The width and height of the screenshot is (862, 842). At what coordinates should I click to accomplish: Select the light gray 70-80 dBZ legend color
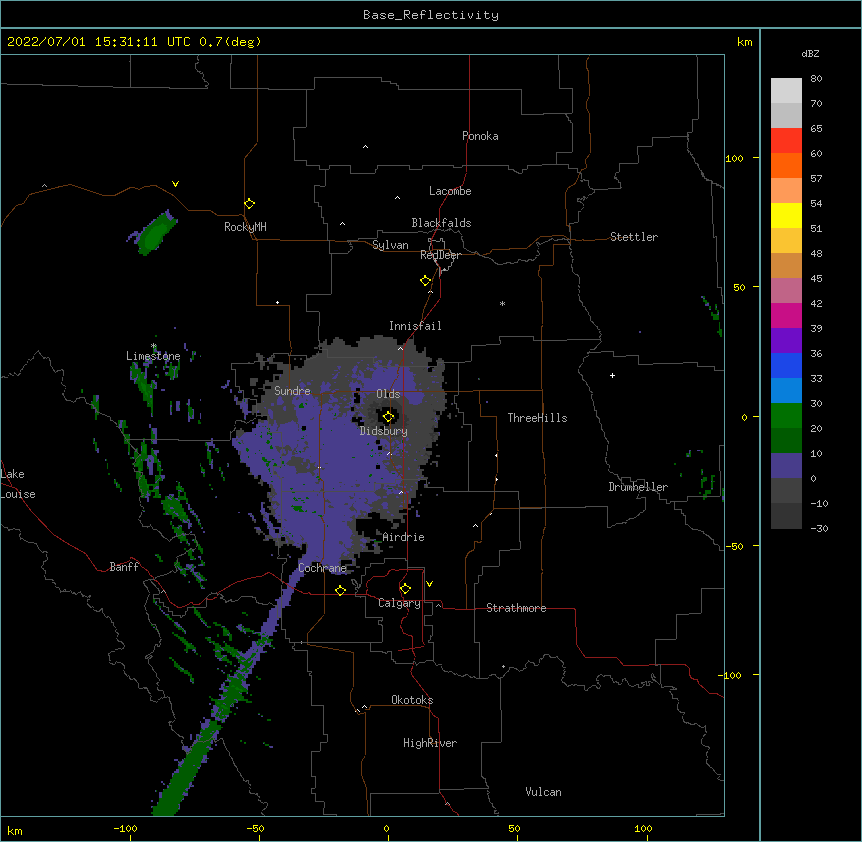786,91
